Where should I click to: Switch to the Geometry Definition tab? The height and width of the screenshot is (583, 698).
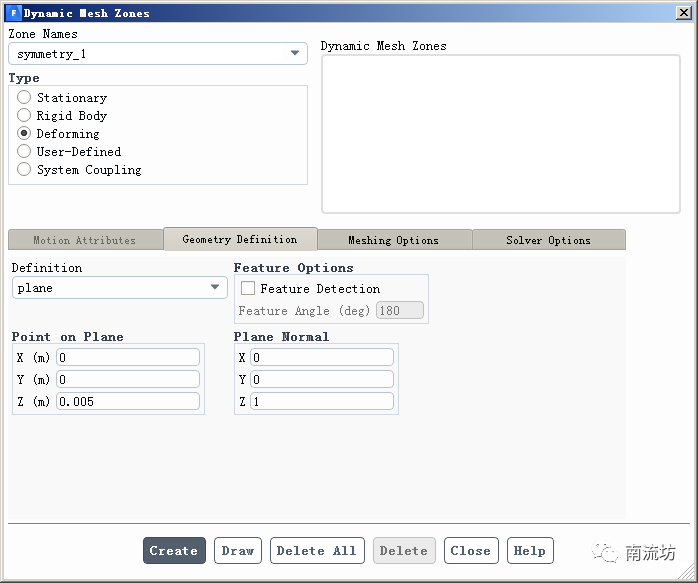(240, 240)
